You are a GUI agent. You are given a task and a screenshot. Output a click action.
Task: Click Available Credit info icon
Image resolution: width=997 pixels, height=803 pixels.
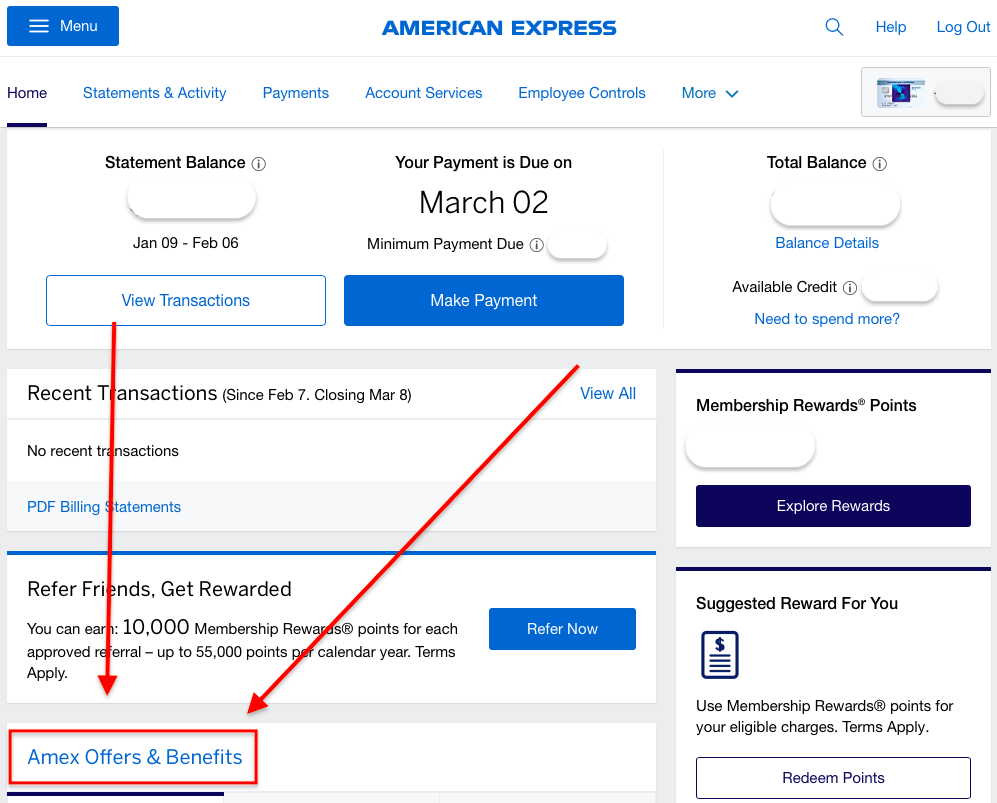[849, 288]
